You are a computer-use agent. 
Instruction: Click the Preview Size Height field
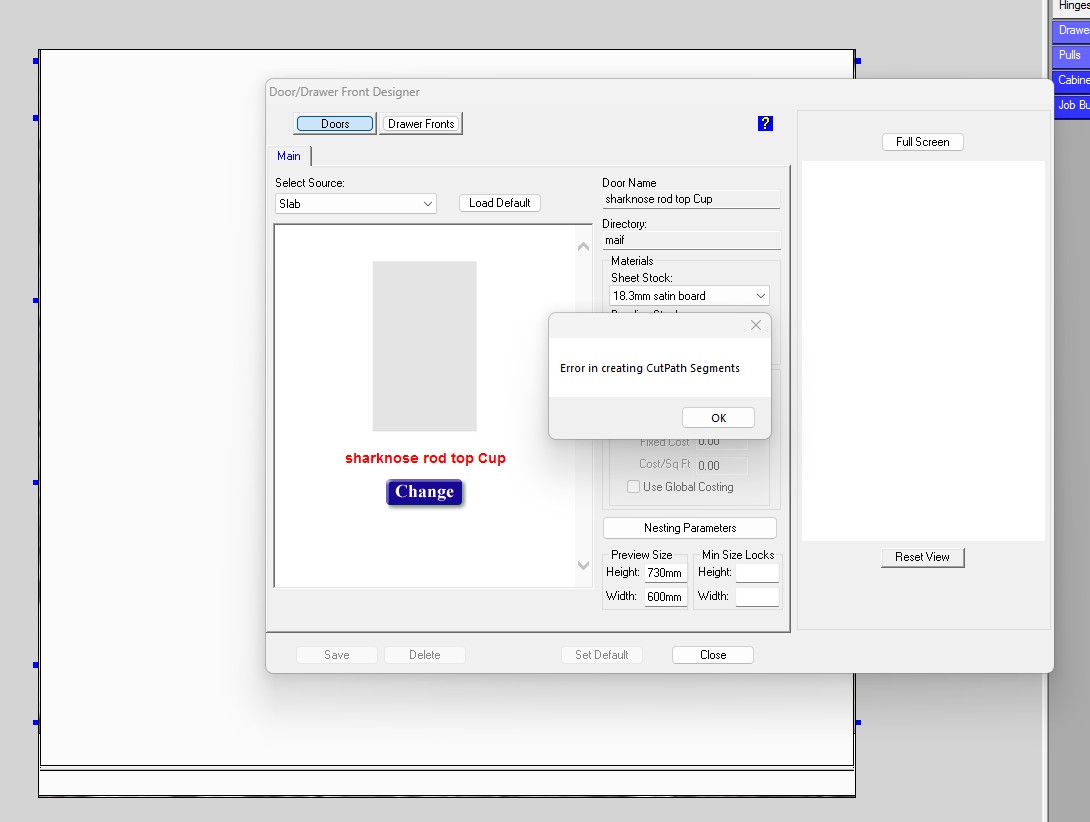click(664, 573)
